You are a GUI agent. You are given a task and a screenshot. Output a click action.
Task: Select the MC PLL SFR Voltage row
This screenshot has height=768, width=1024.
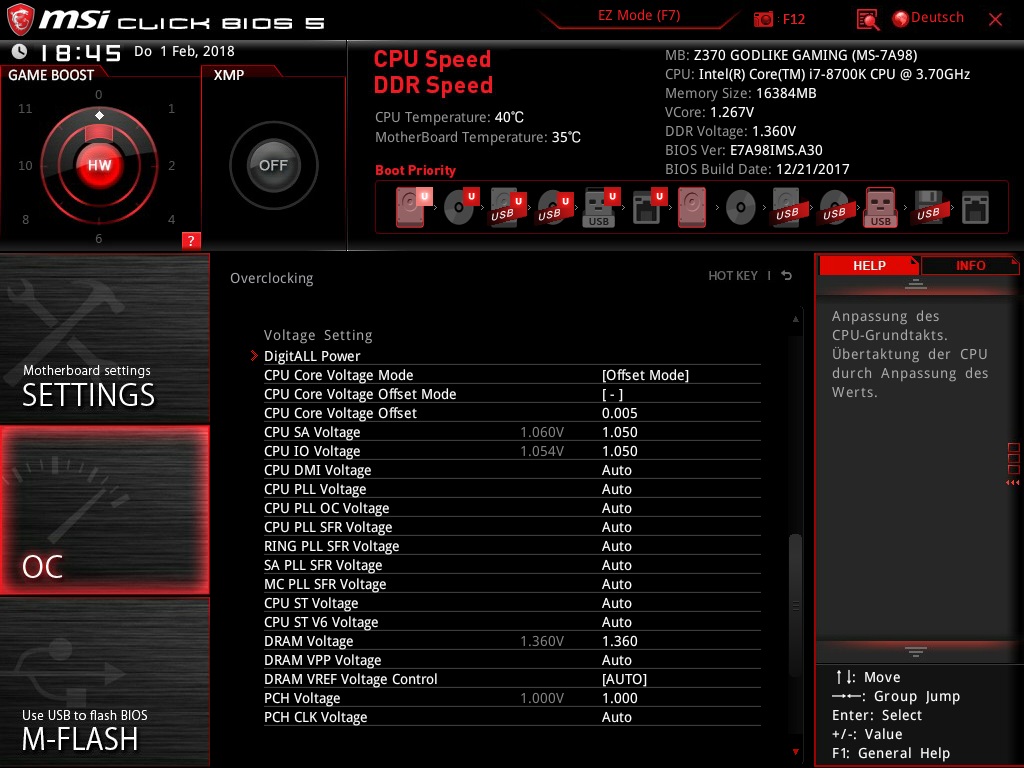coord(512,583)
